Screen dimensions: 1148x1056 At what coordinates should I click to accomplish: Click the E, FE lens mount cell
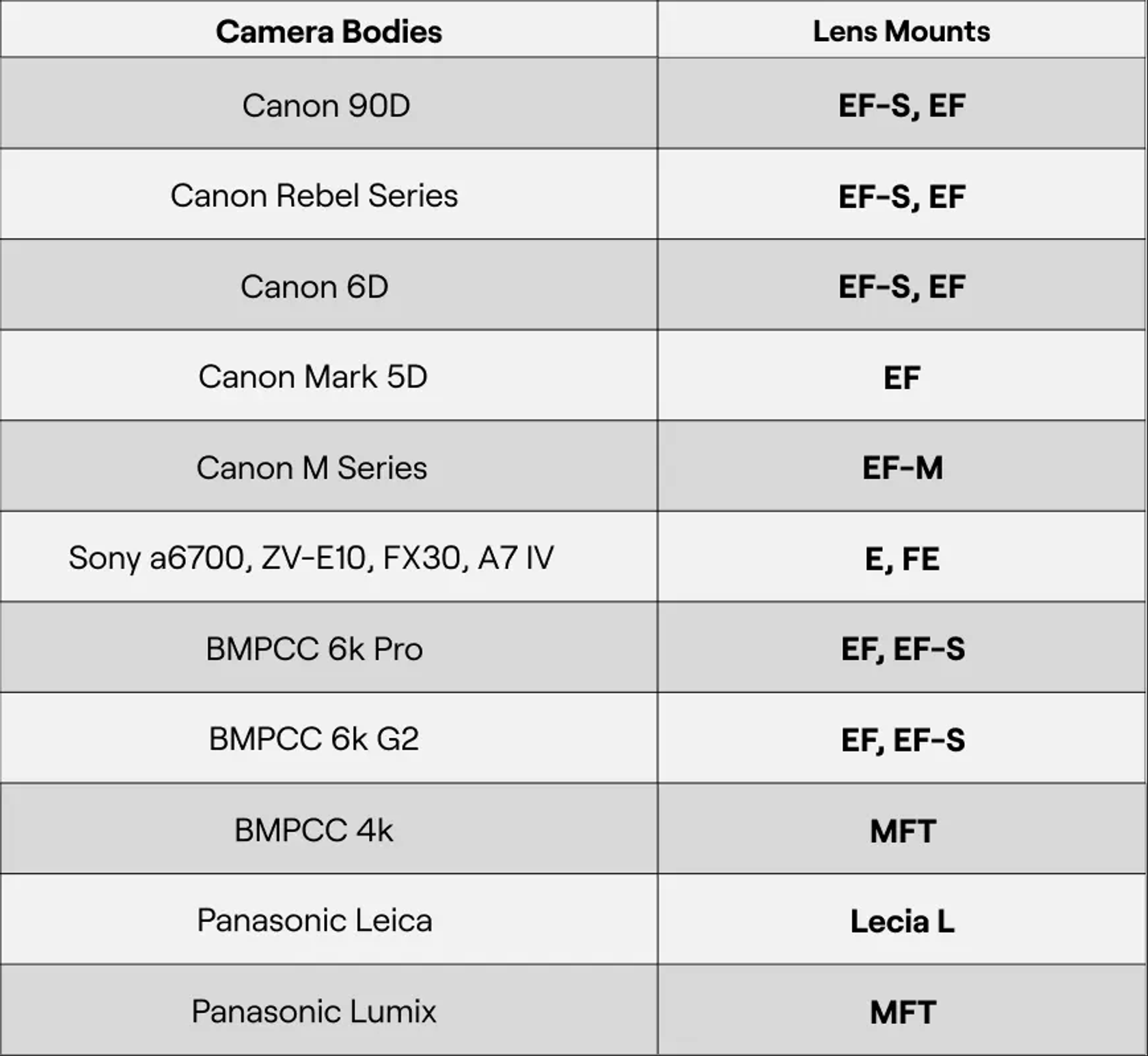pyautogui.click(x=902, y=559)
